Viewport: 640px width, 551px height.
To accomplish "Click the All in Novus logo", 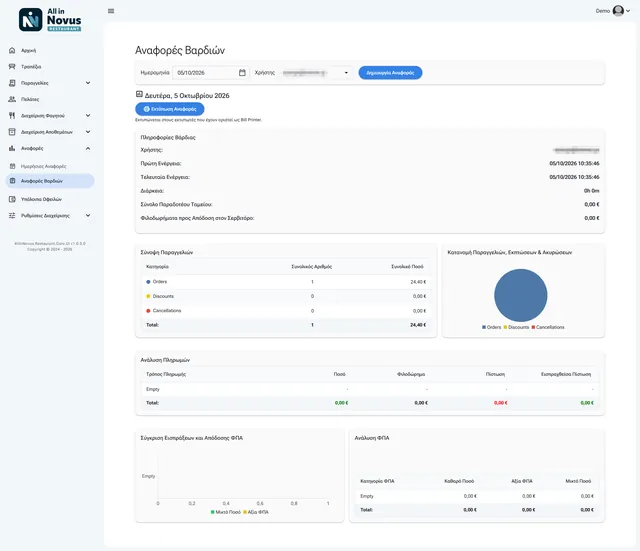I will (x=50, y=20).
